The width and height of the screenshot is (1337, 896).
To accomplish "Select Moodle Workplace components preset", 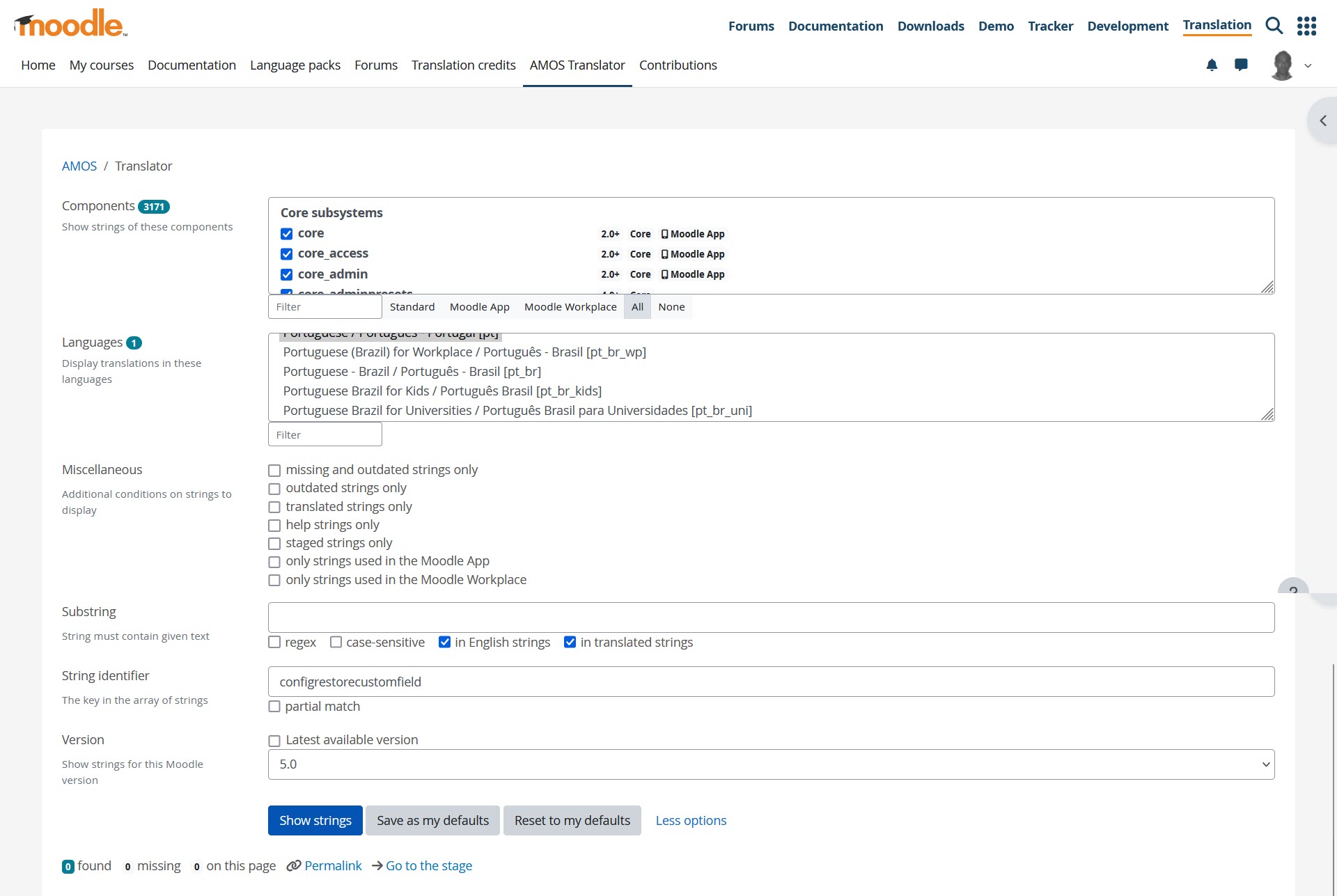I will pyautogui.click(x=570, y=307).
